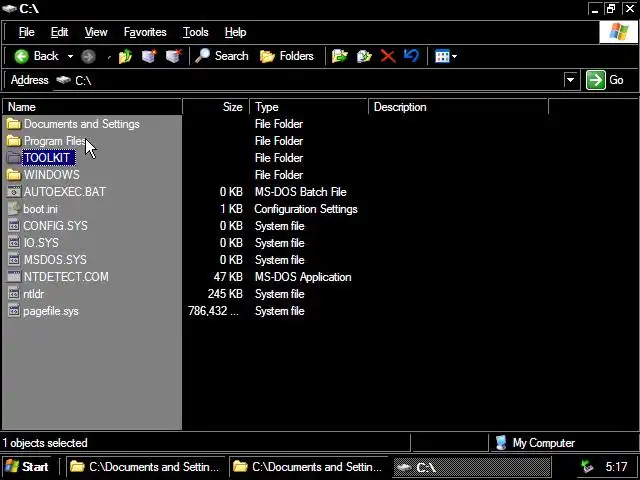Click the NTDETECT.COM file name
Viewport: 640px width, 480px height.
(66, 277)
